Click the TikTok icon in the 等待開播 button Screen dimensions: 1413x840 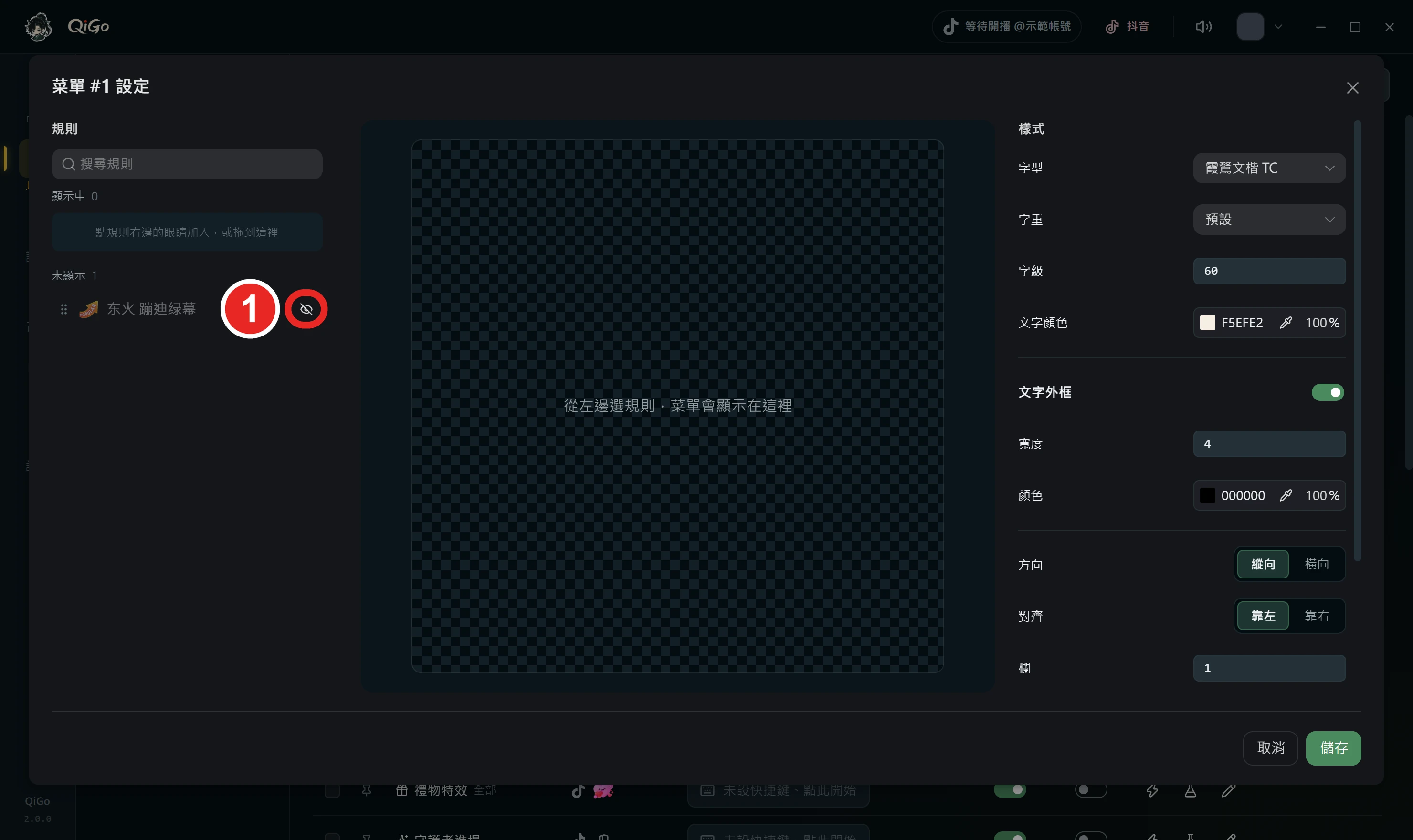950,27
